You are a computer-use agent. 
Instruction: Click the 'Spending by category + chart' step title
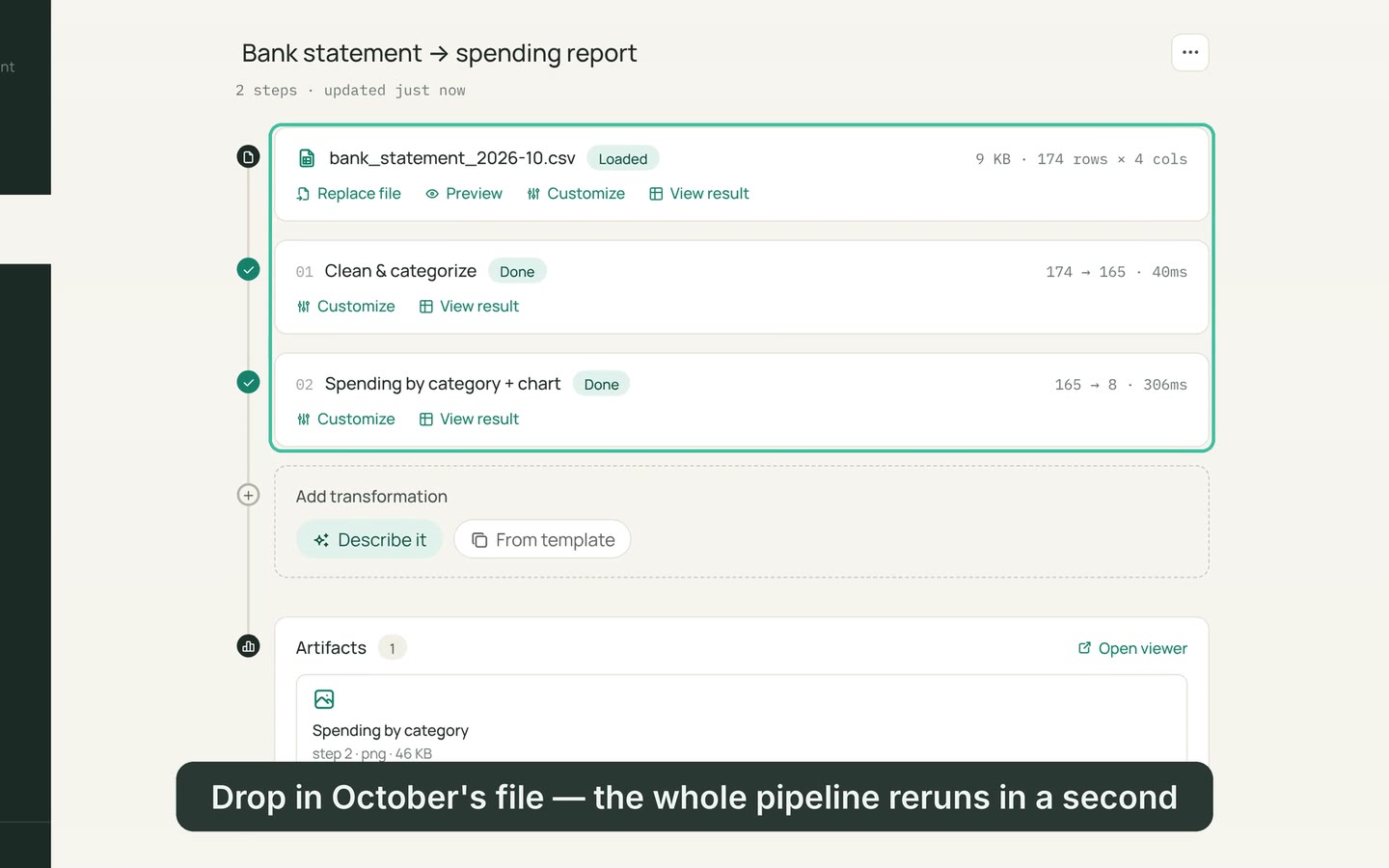[443, 384]
